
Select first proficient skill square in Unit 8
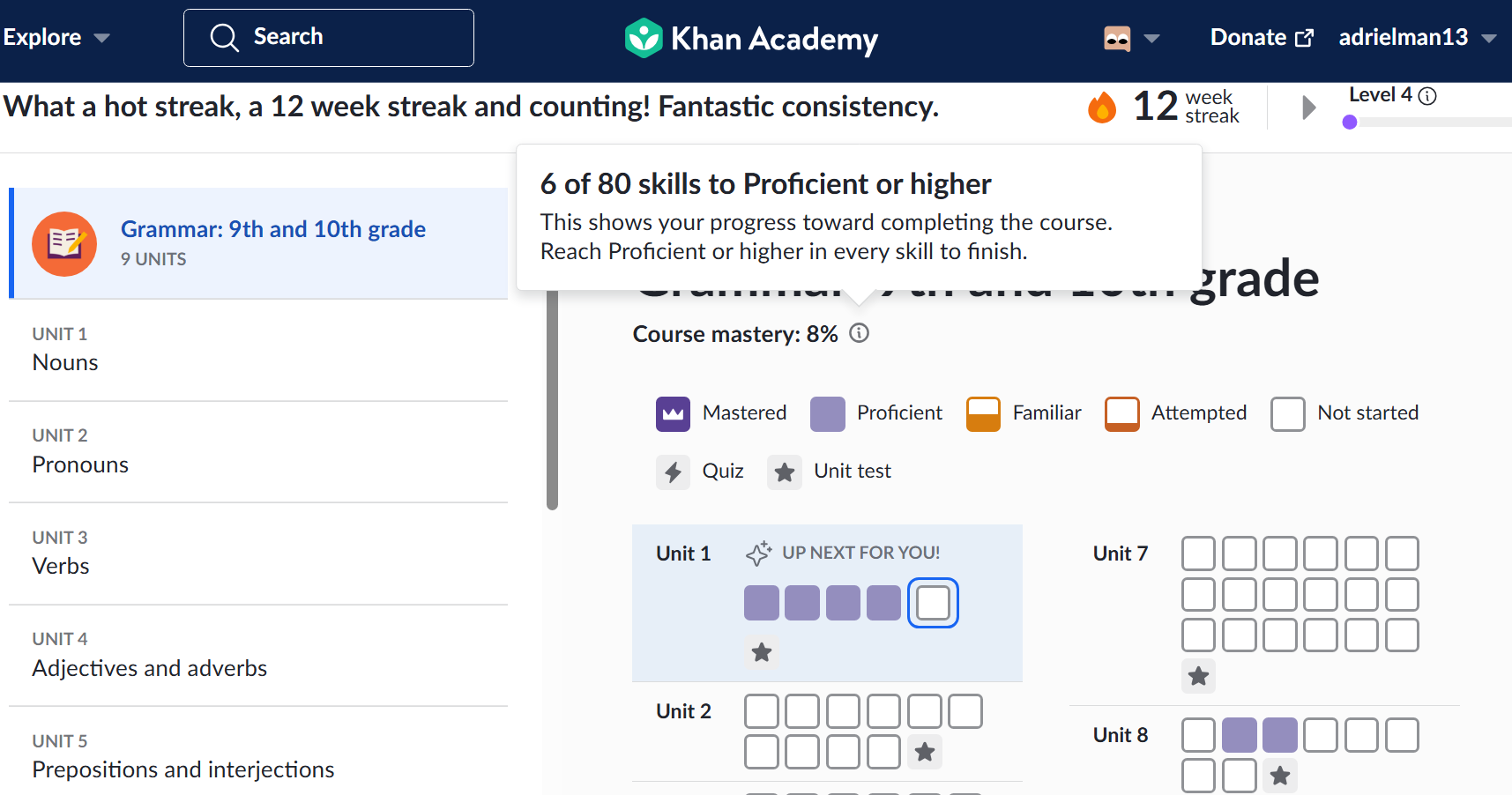[1239, 735]
